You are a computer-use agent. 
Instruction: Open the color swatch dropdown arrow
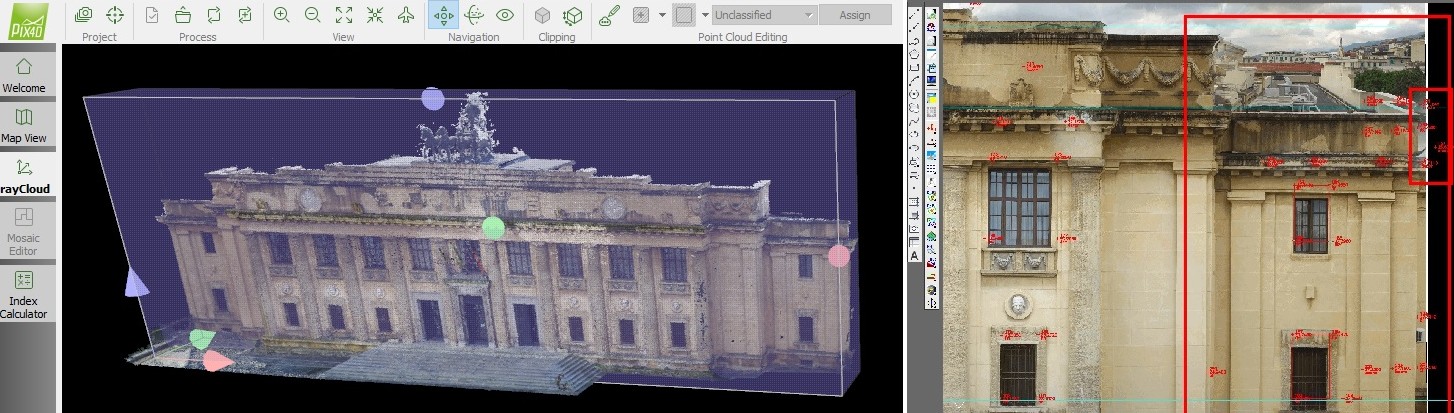705,15
